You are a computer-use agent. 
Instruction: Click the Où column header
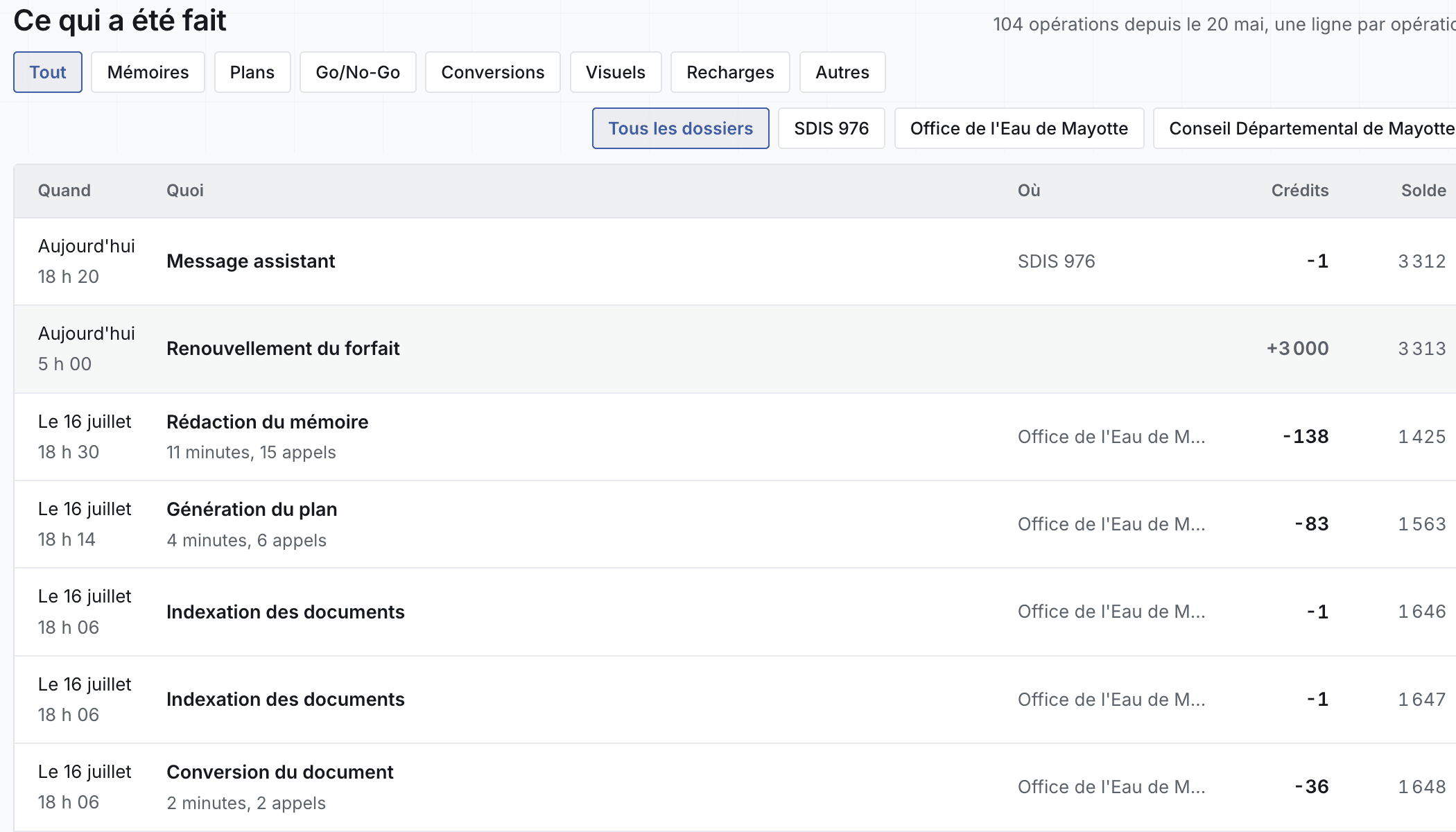point(1029,191)
